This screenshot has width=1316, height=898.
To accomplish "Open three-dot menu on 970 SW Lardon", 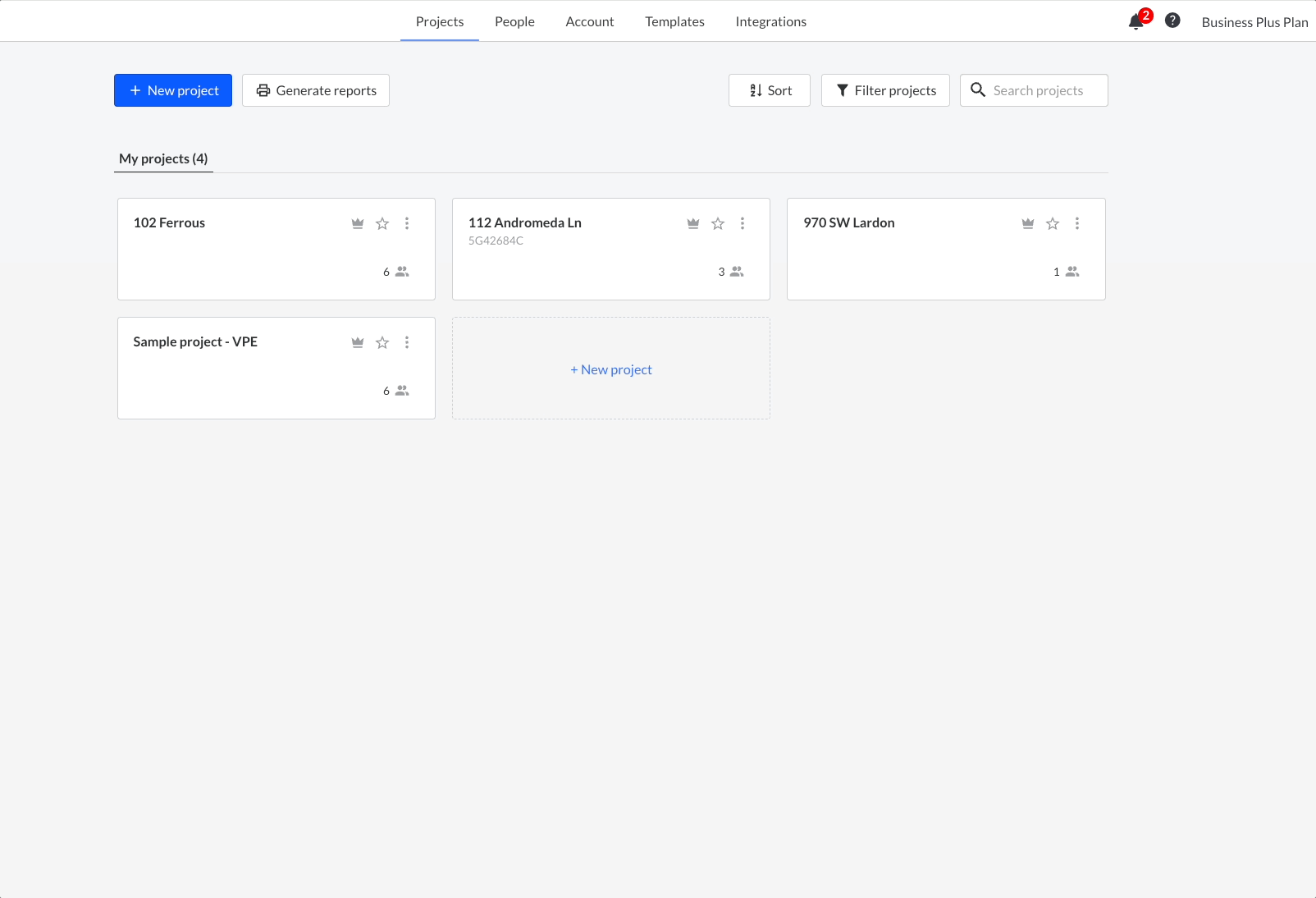I will click(1077, 223).
